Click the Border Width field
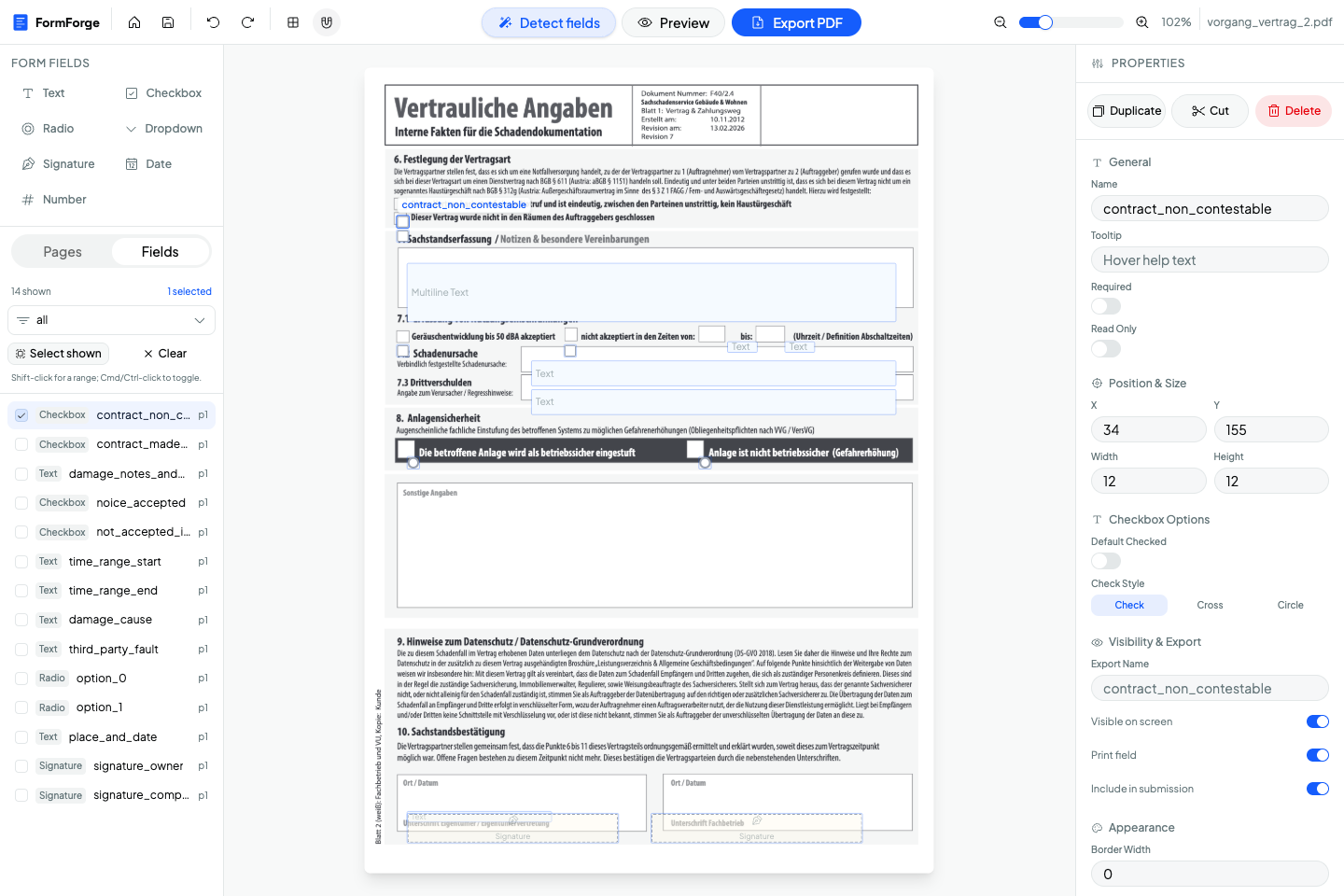 [1210, 875]
